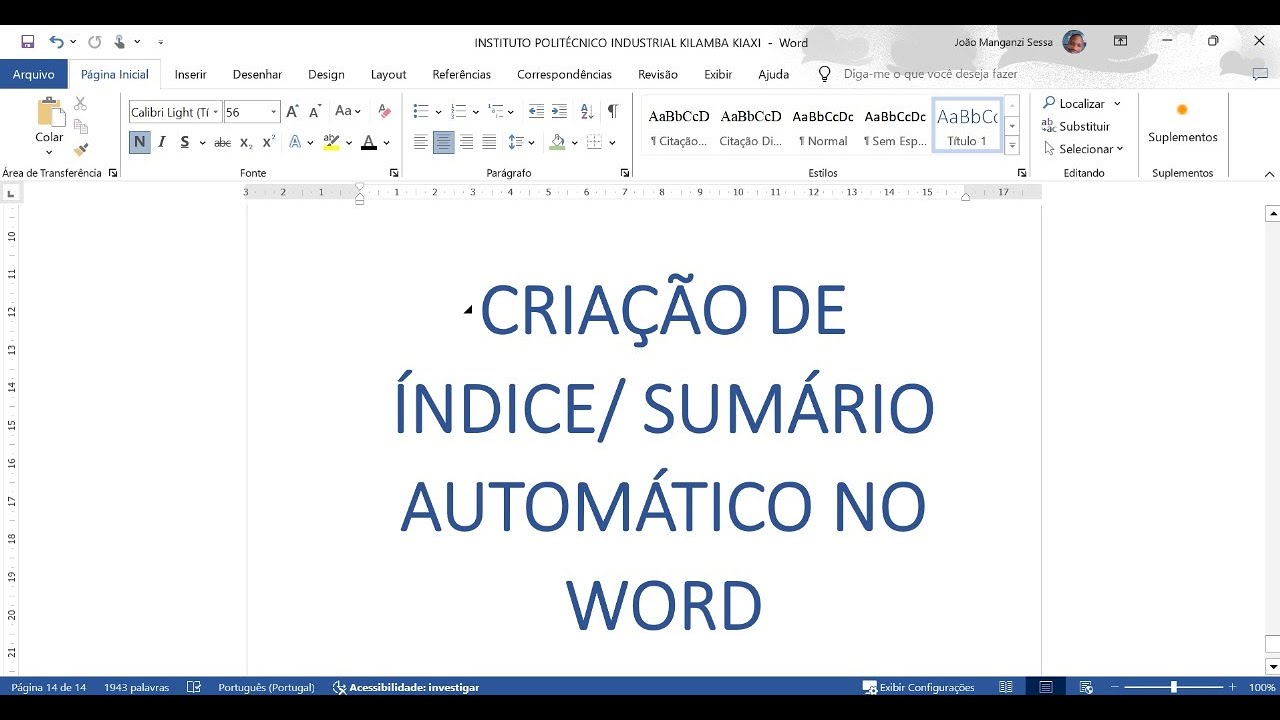
Task: Toggle Bold (N) formatting
Action: [x=139, y=142]
